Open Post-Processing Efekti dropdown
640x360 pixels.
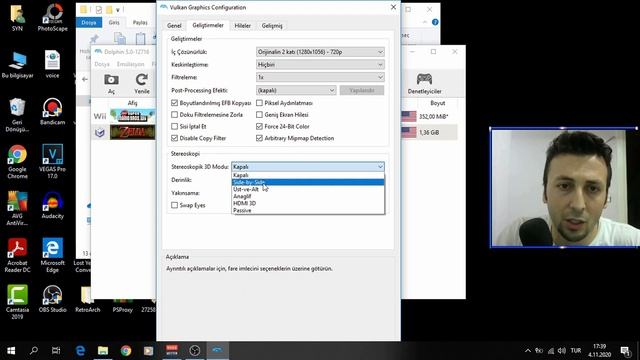pyautogui.click(x=296, y=90)
